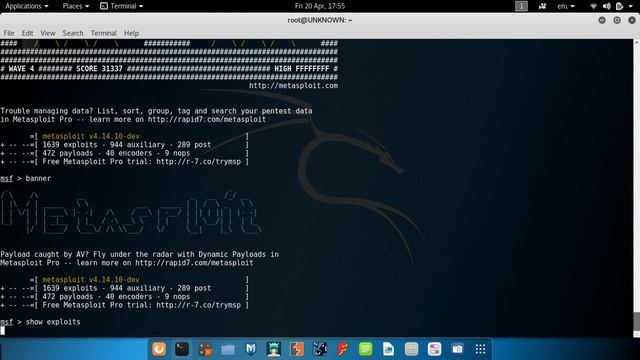
Task: Open the document viewer page dock icon
Action: pos(389,349)
